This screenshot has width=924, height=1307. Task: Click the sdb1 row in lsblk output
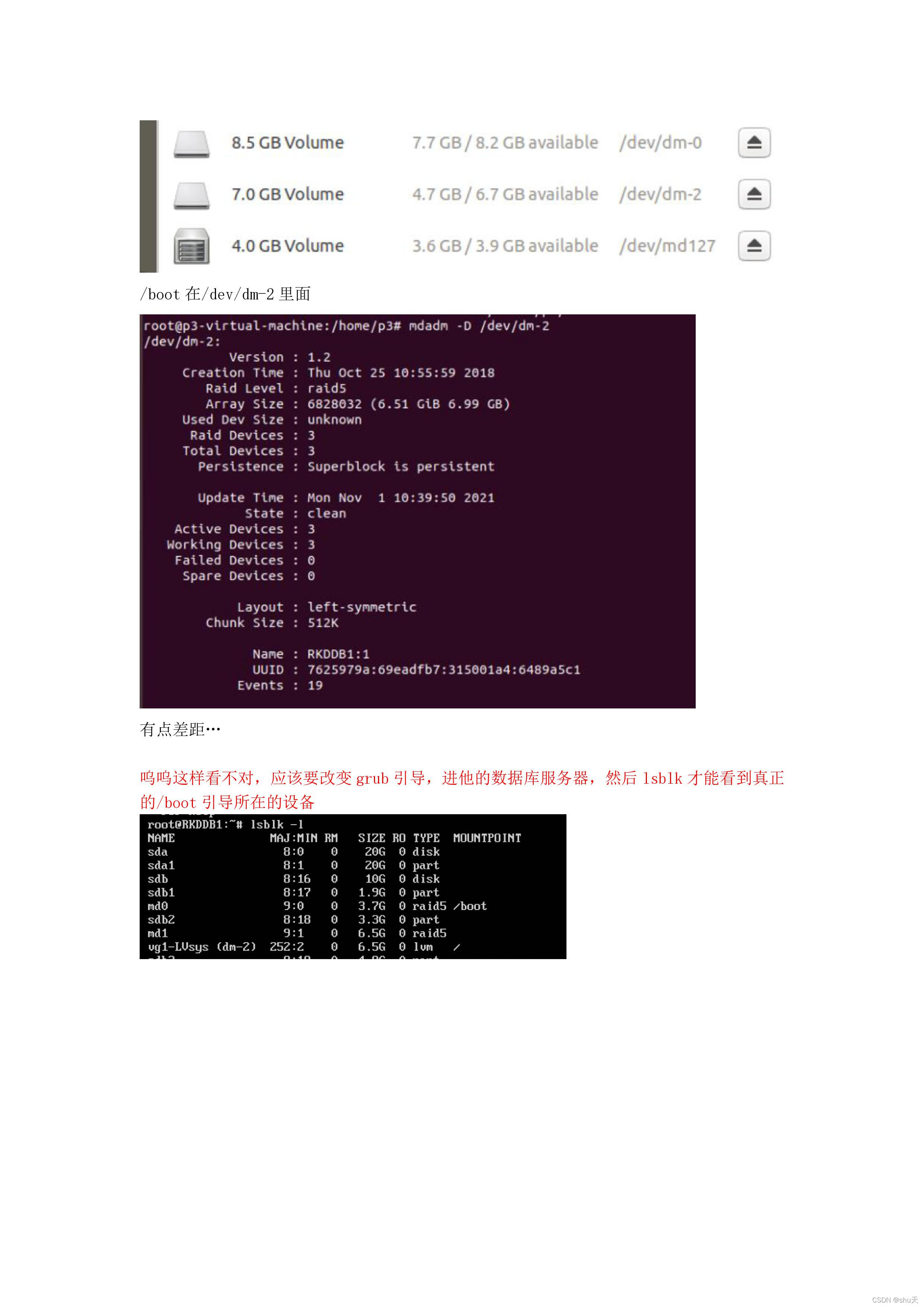(293, 892)
